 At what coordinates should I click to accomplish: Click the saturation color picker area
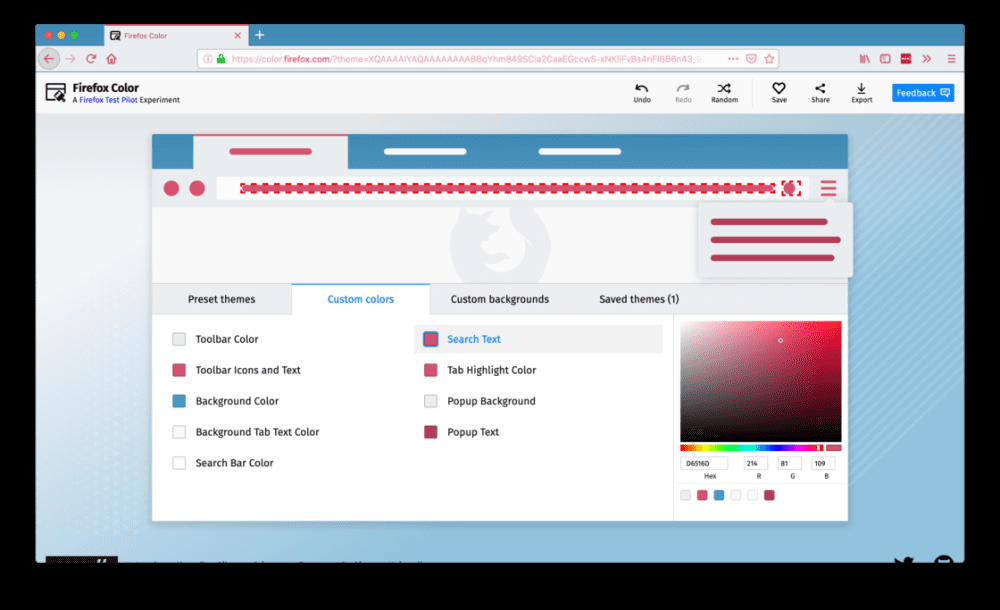[x=760, y=381]
